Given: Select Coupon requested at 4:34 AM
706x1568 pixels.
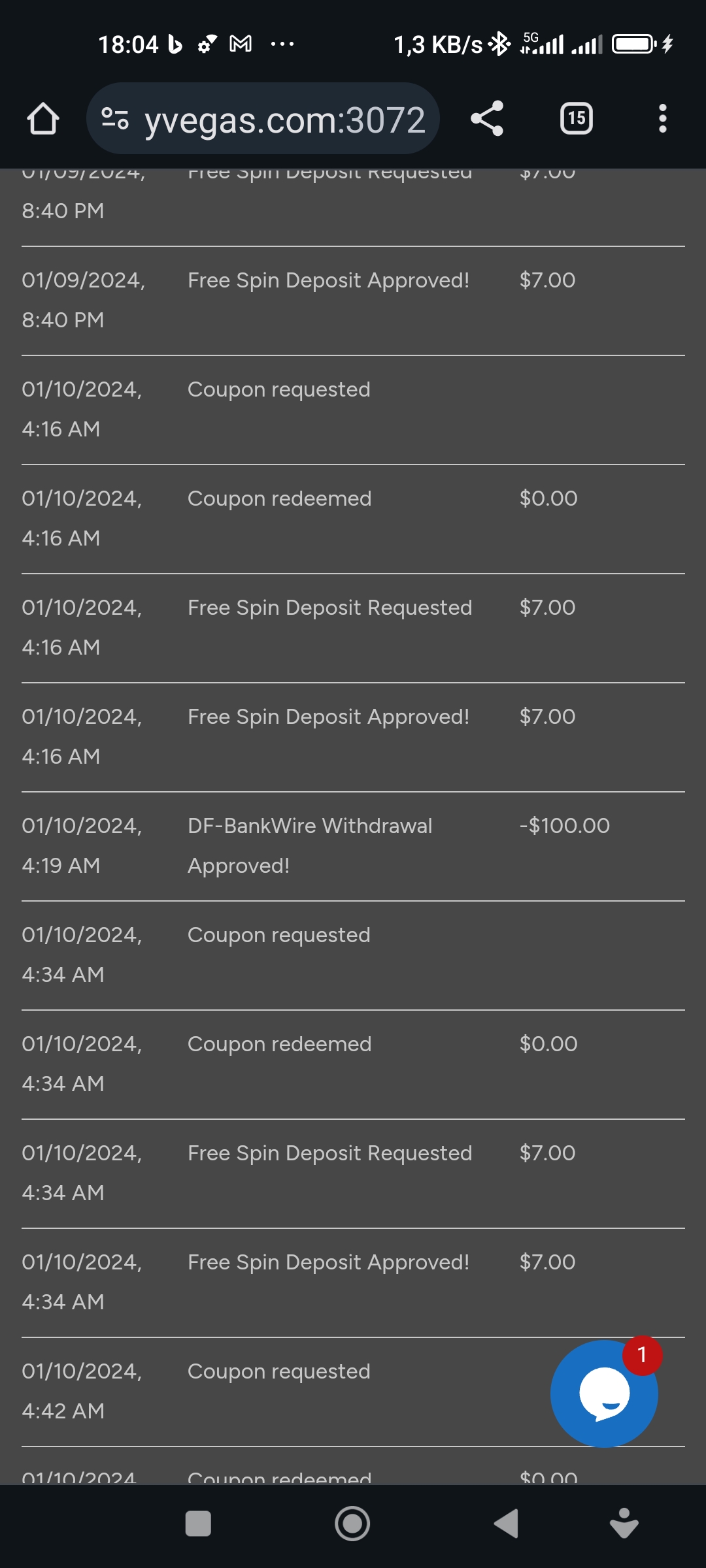Looking at the screenshot, I should (278, 936).
